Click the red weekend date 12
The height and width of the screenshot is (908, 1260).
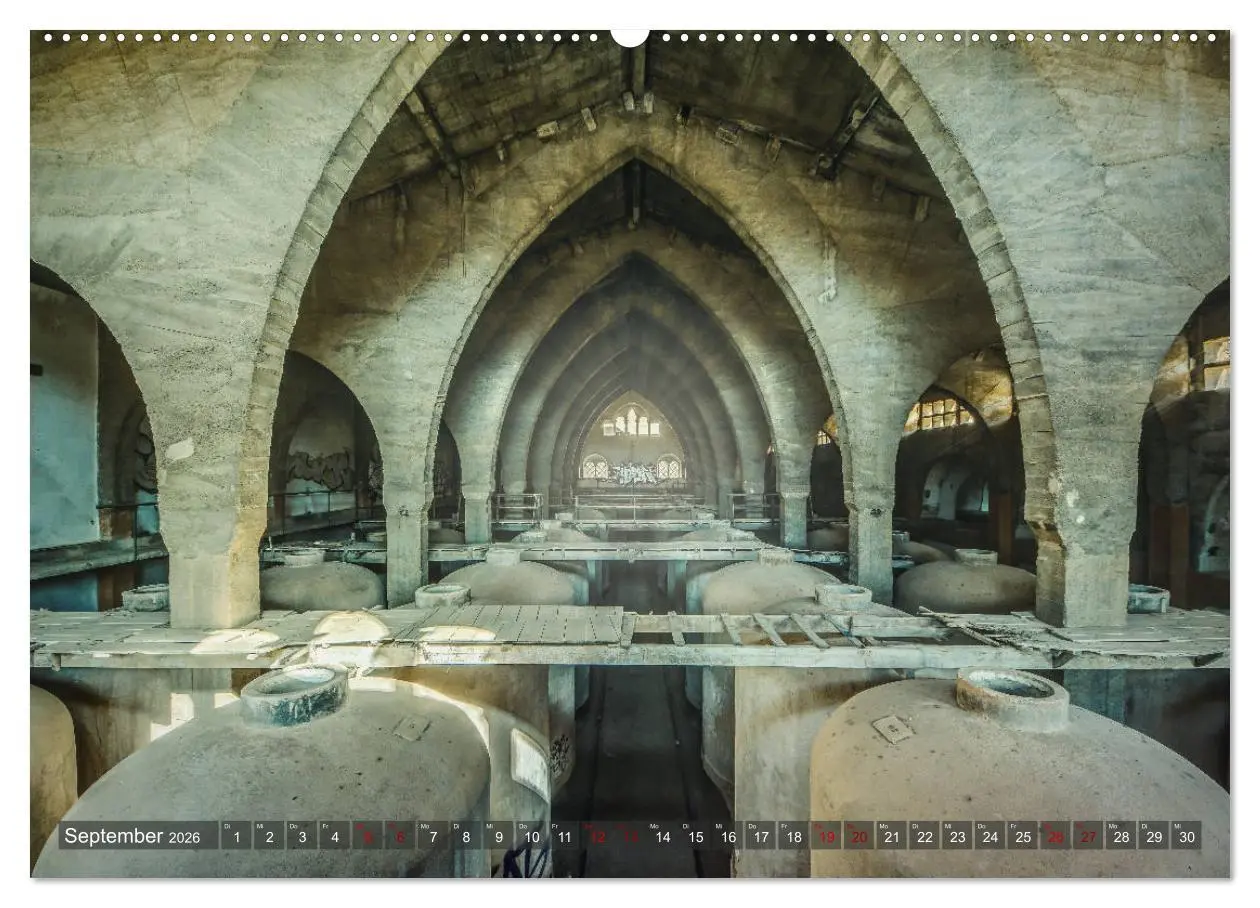(596, 836)
